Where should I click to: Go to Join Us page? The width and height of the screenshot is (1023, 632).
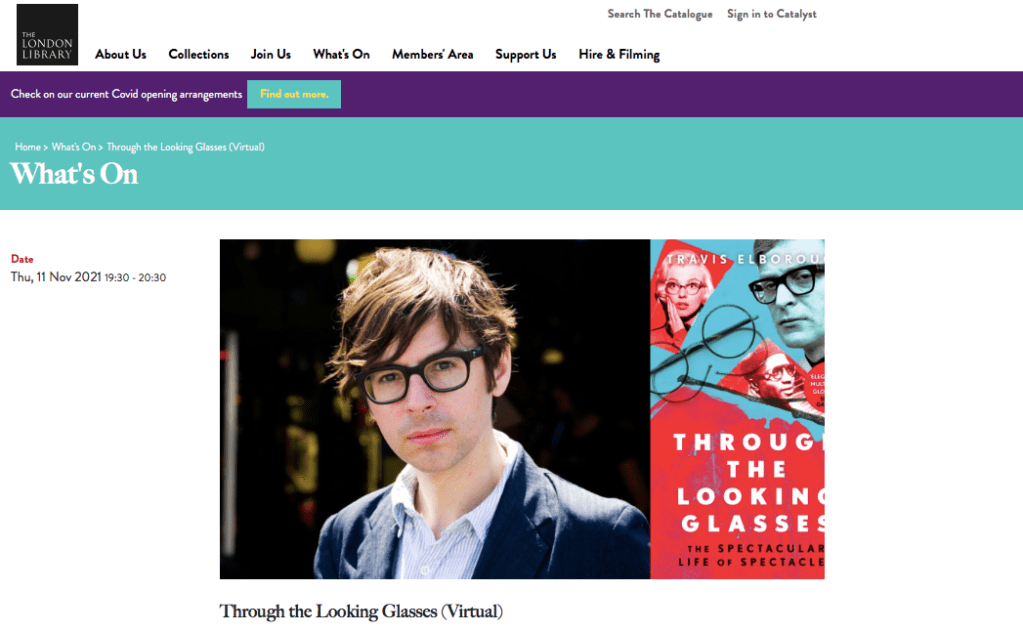(271, 55)
